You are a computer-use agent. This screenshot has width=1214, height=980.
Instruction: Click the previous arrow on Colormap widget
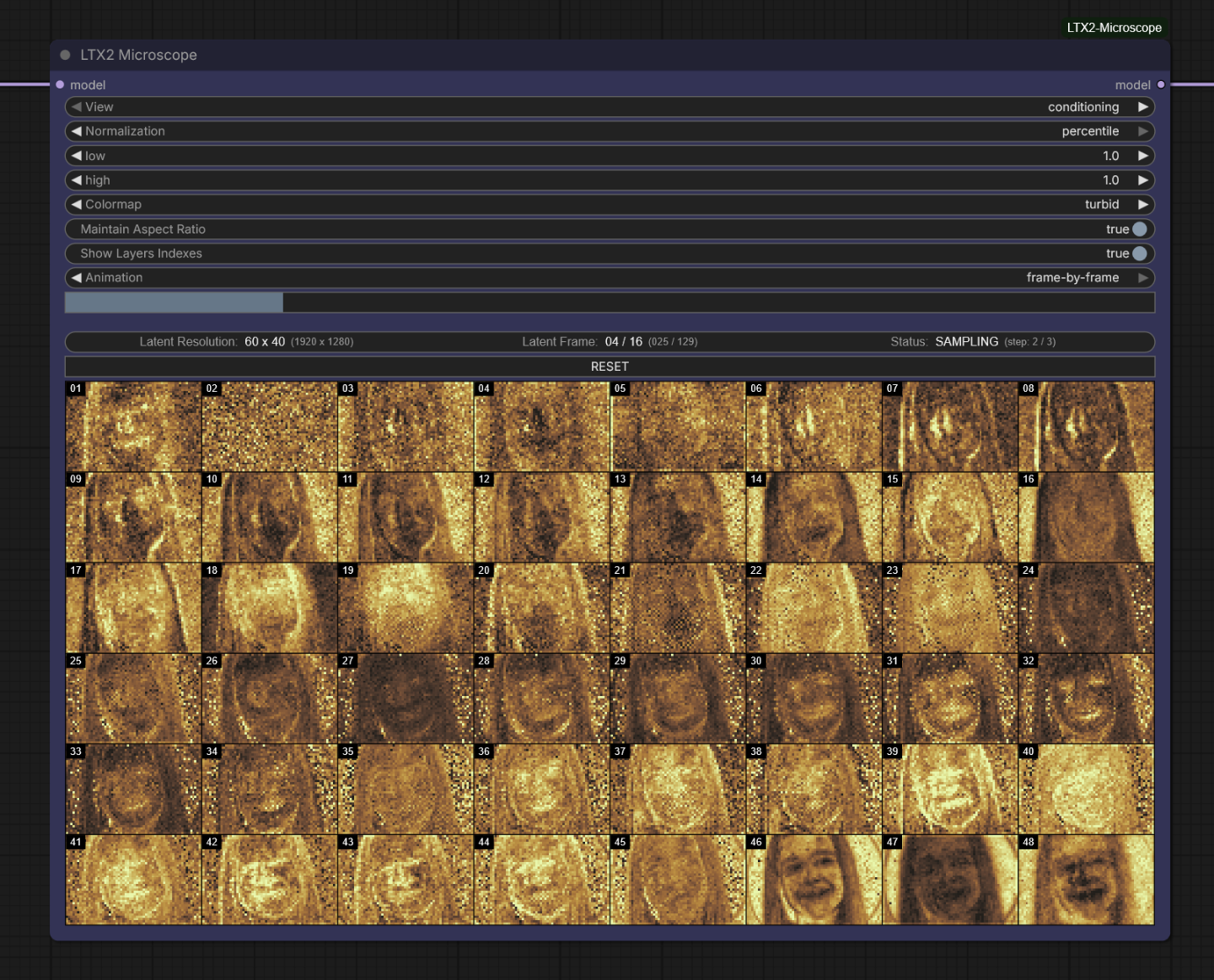click(x=77, y=205)
